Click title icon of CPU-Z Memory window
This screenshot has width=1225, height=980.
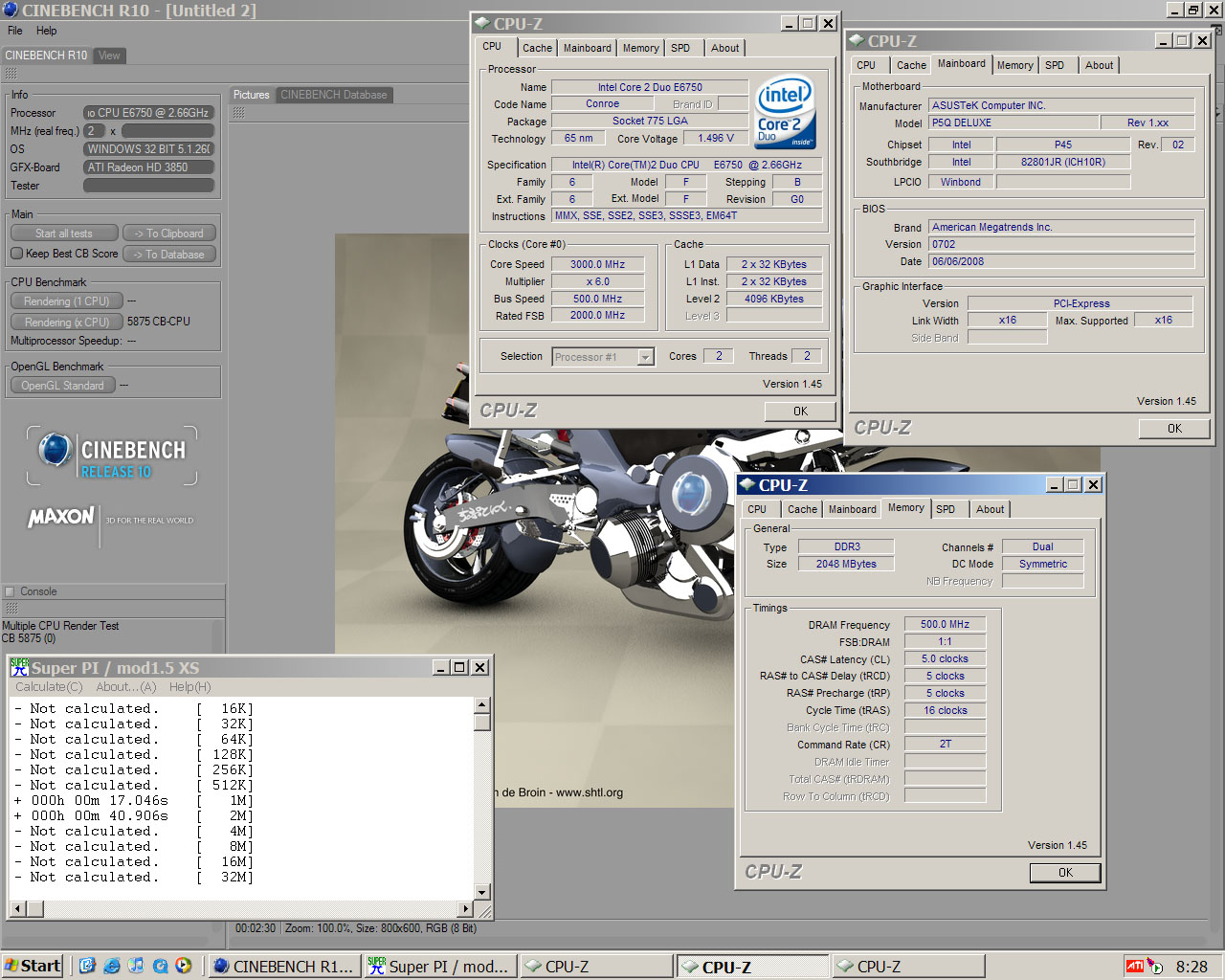[x=747, y=485]
